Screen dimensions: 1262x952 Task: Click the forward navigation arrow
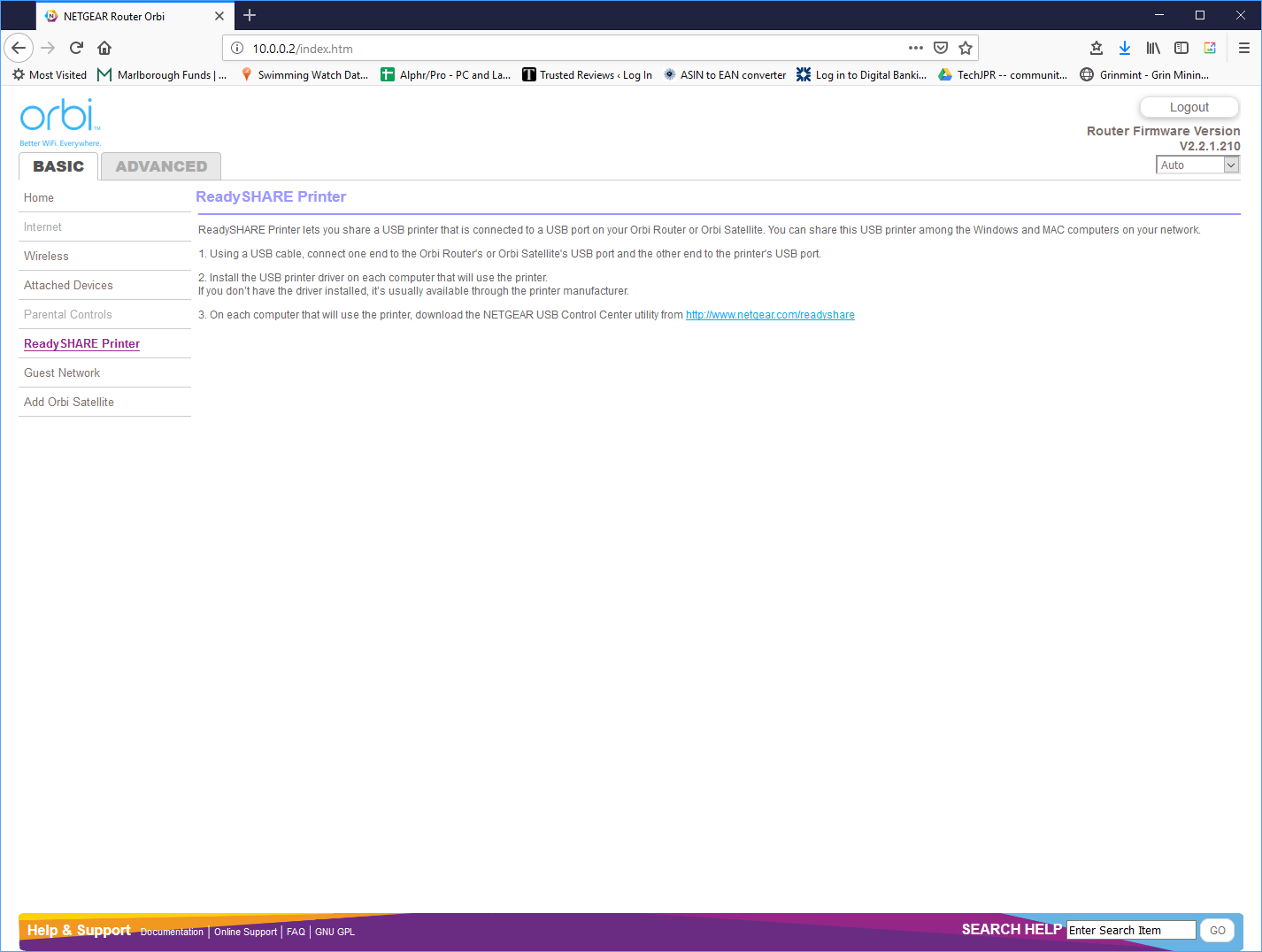pyautogui.click(x=49, y=48)
